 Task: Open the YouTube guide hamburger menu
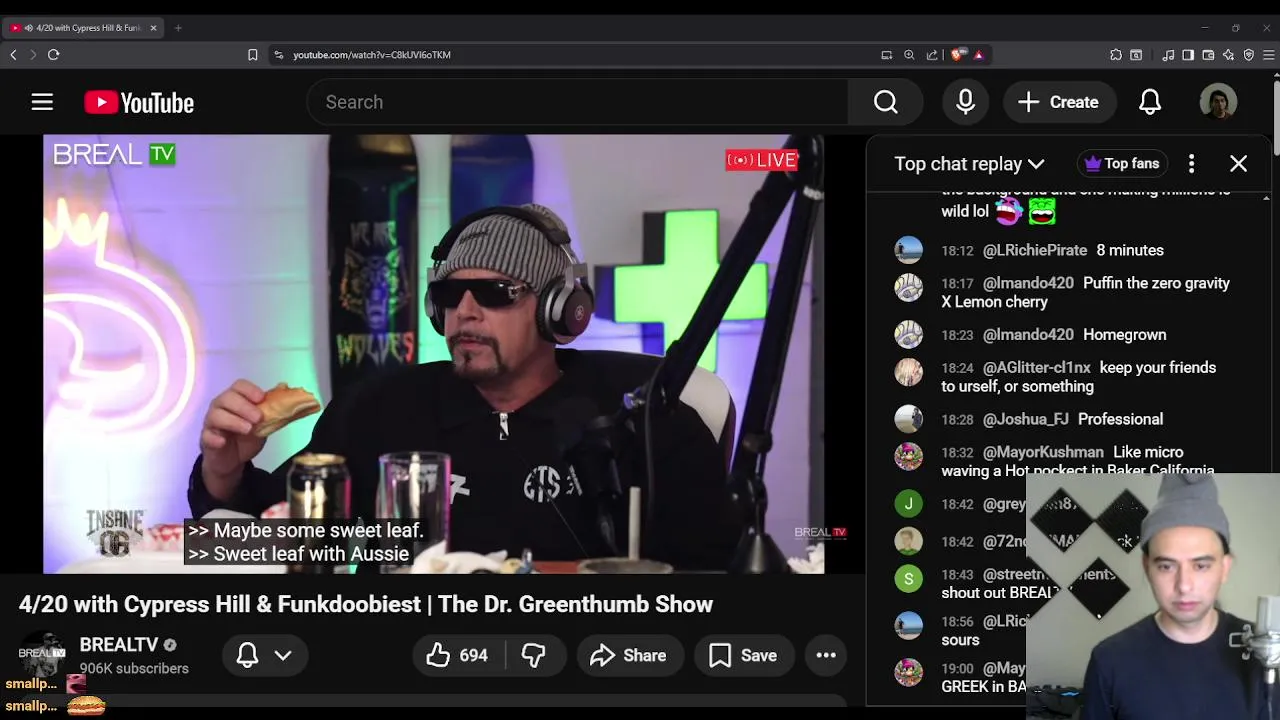[x=42, y=102]
